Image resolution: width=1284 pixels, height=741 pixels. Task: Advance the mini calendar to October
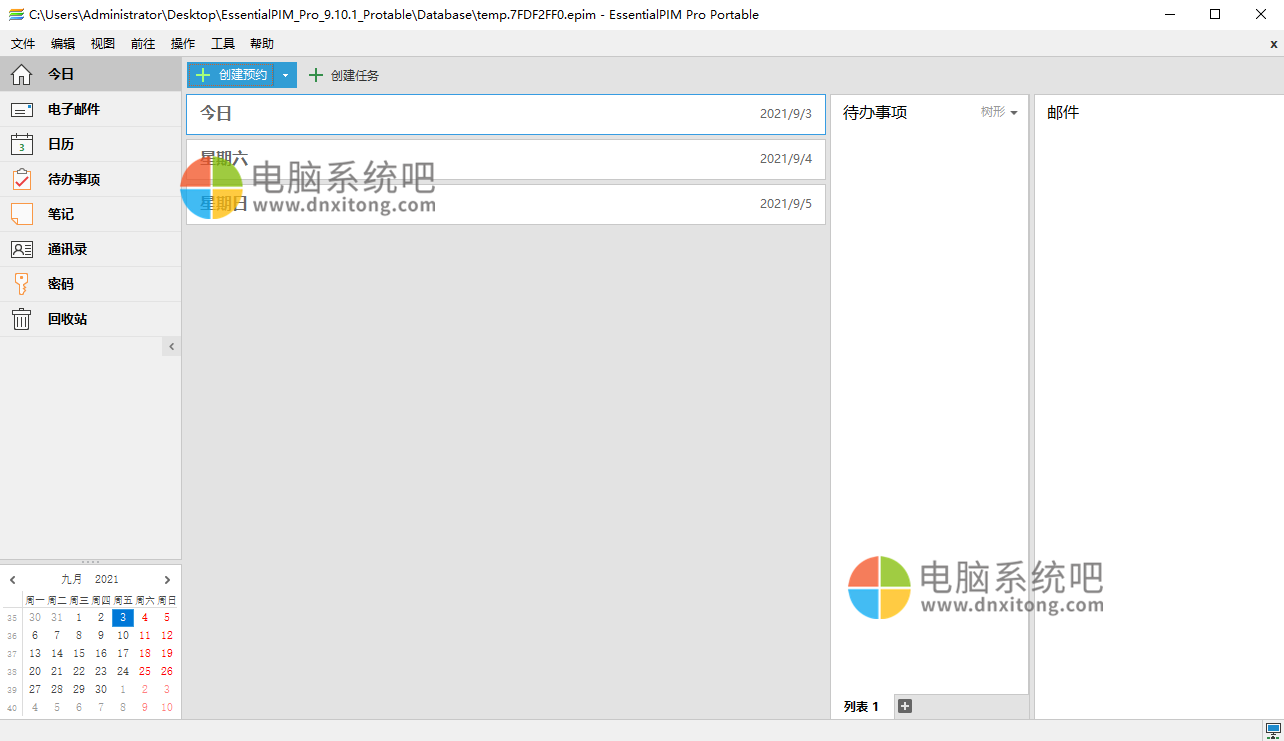click(166, 578)
